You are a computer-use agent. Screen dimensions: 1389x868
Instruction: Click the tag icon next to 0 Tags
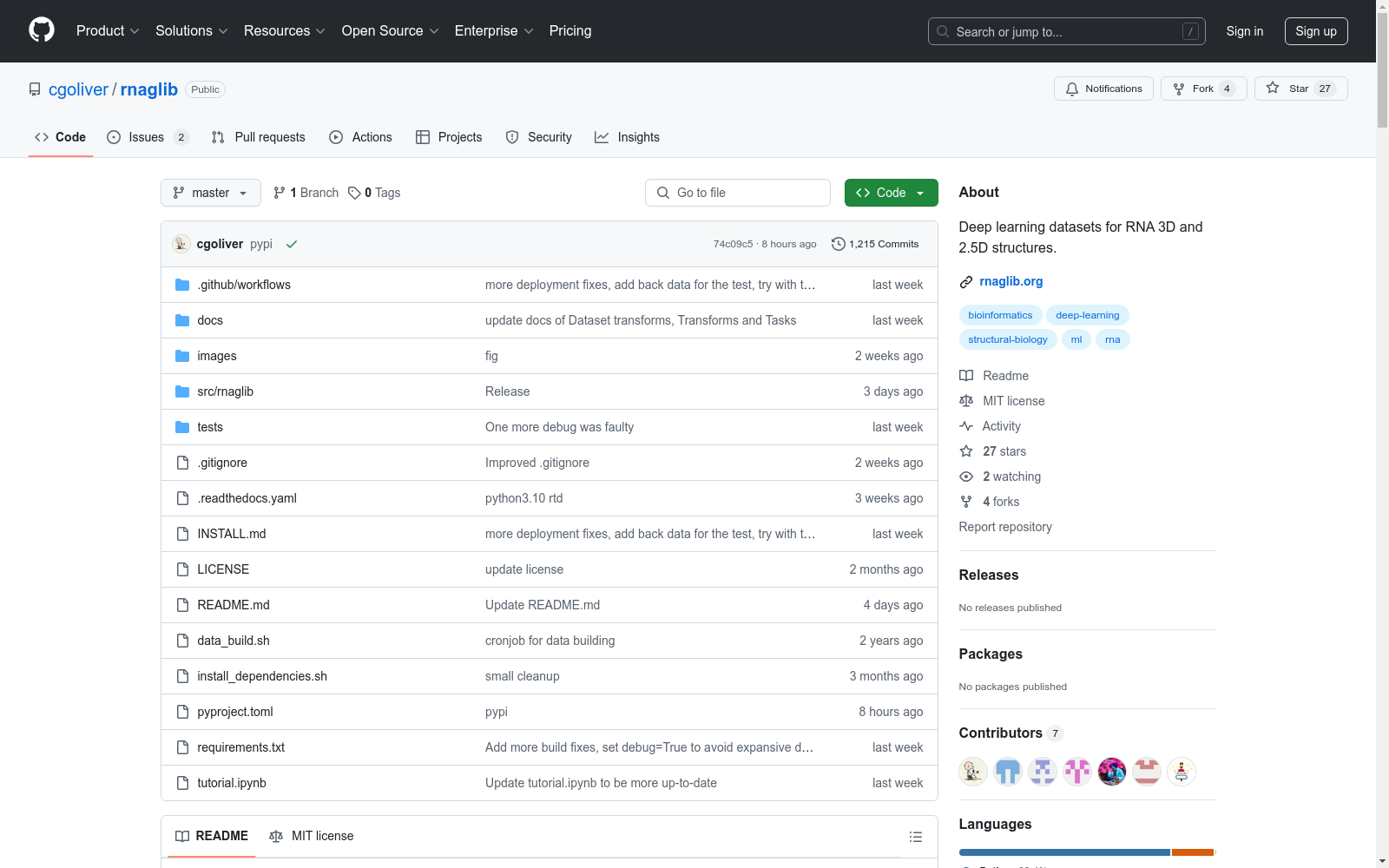(x=354, y=193)
